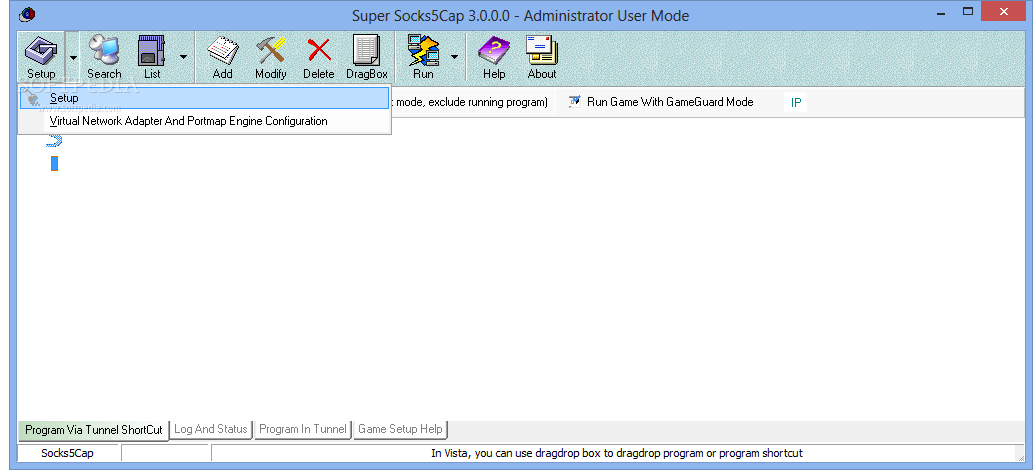Expand the List dropdown arrow

[x=182, y=57]
